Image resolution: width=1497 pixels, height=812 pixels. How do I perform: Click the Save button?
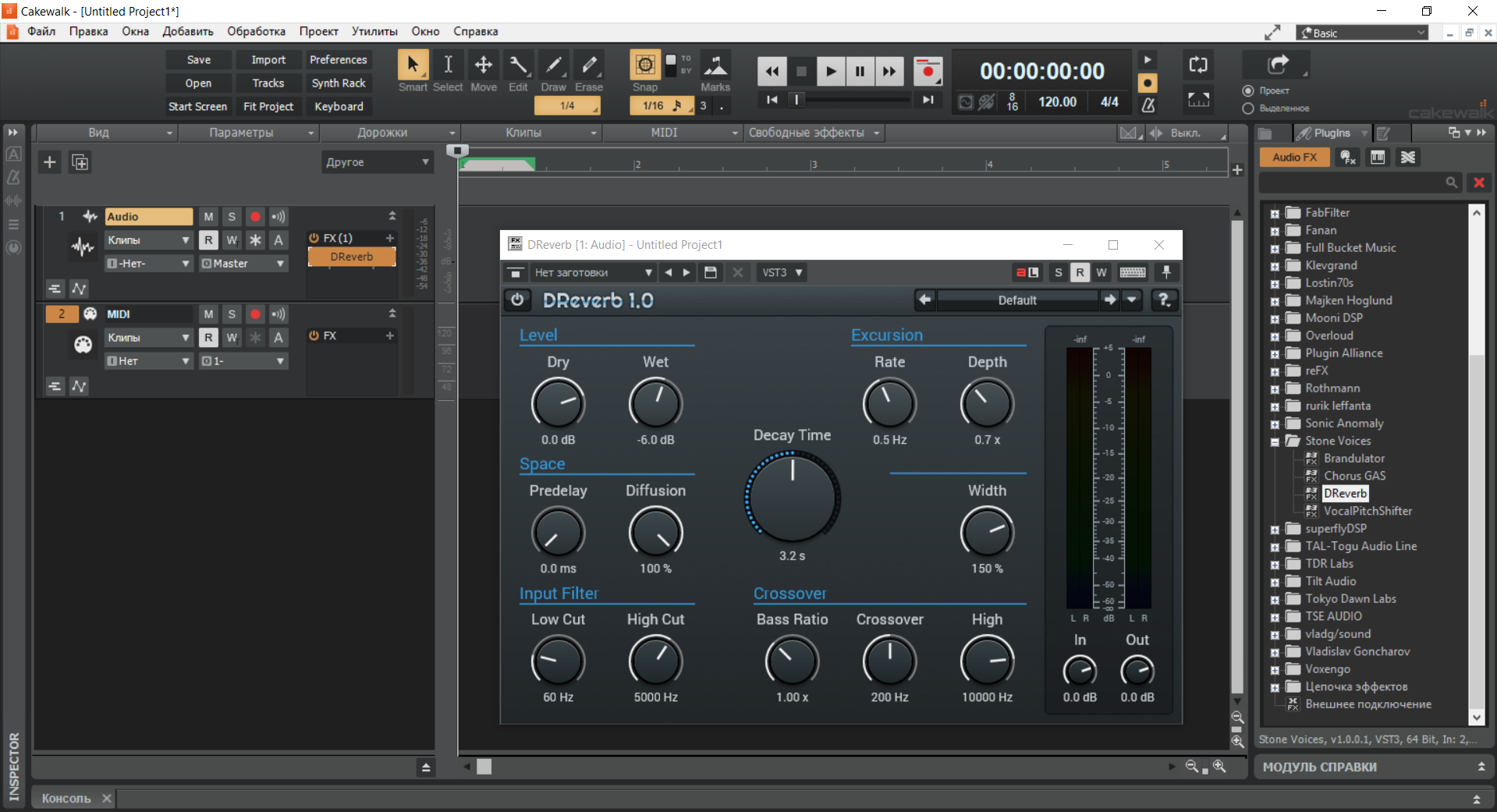click(198, 60)
